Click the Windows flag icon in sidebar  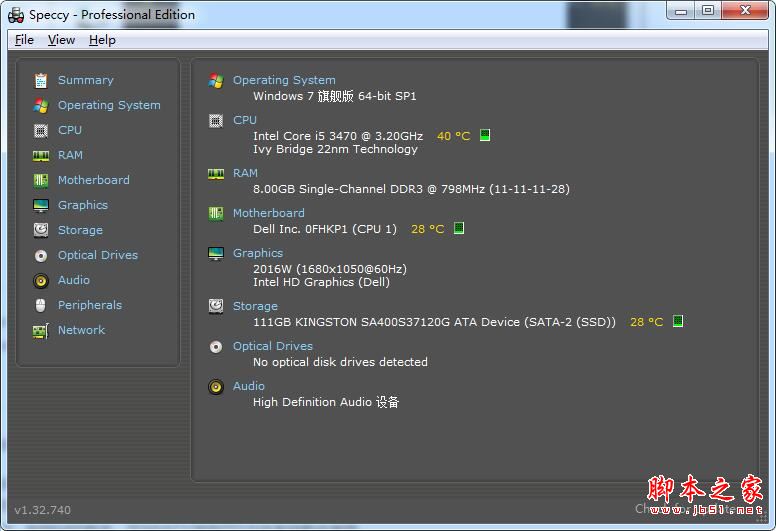pyautogui.click(x=41, y=105)
